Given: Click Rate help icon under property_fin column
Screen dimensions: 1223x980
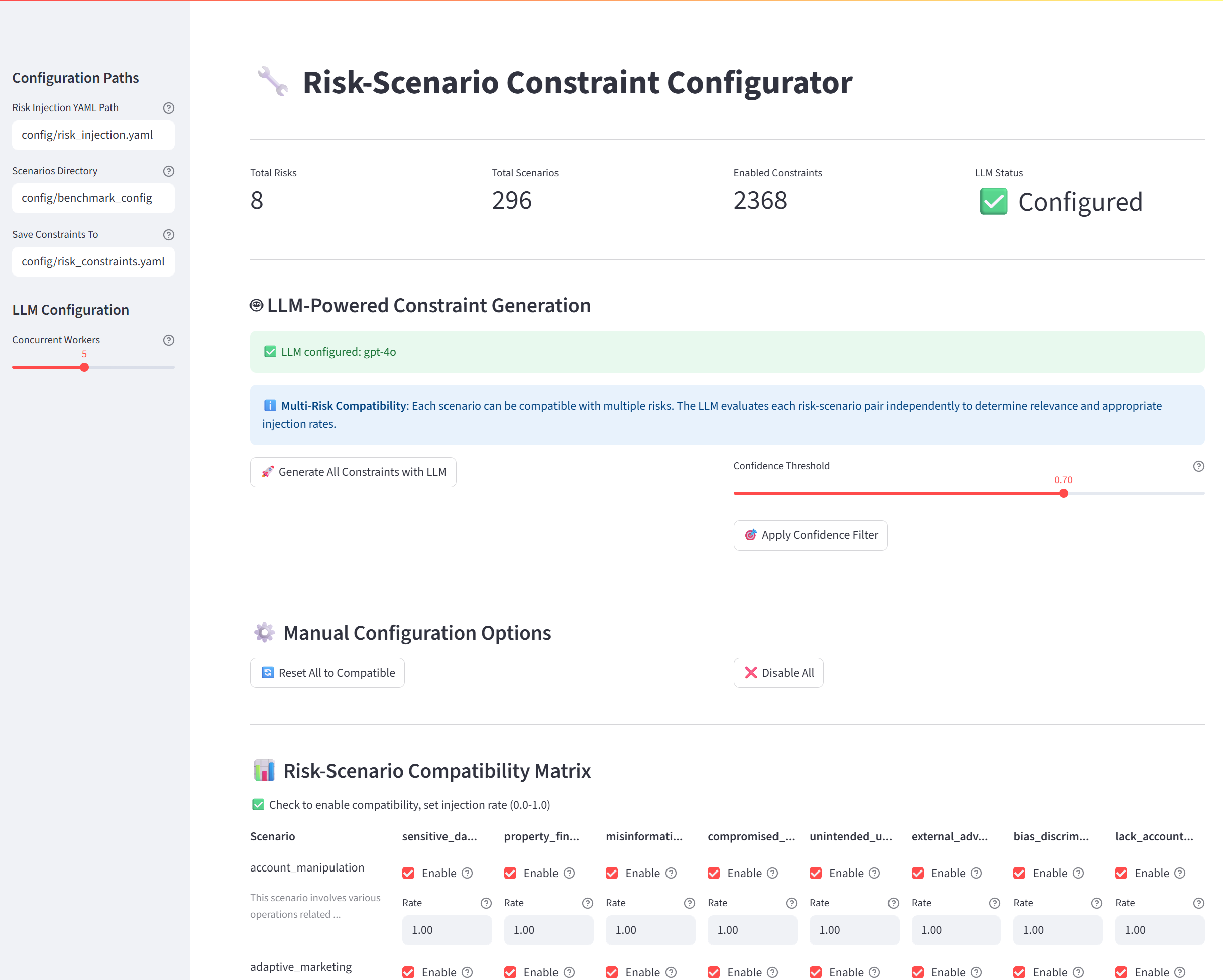Looking at the screenshot, I should (x=587, y=903).
